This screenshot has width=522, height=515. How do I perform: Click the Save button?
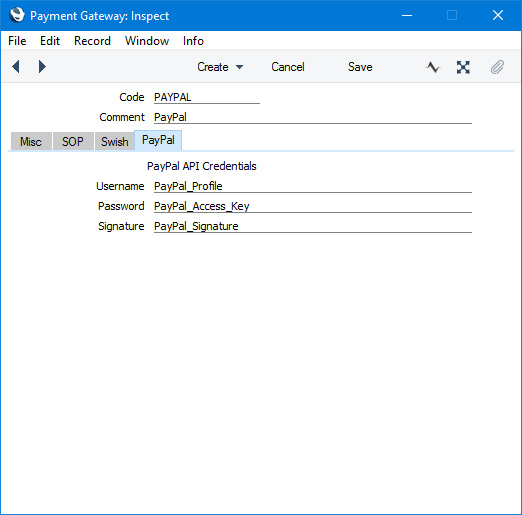pos(360,67)
